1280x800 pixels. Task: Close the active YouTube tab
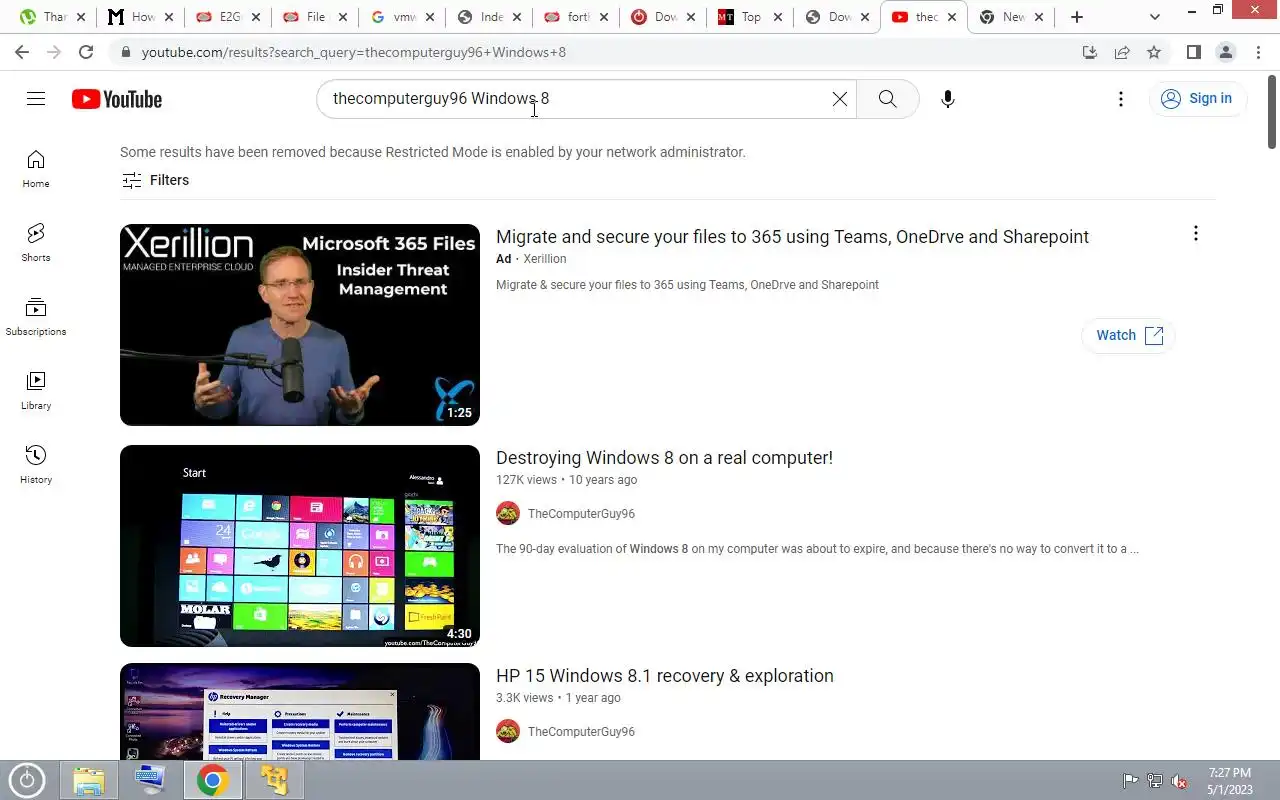click(952, 17)
